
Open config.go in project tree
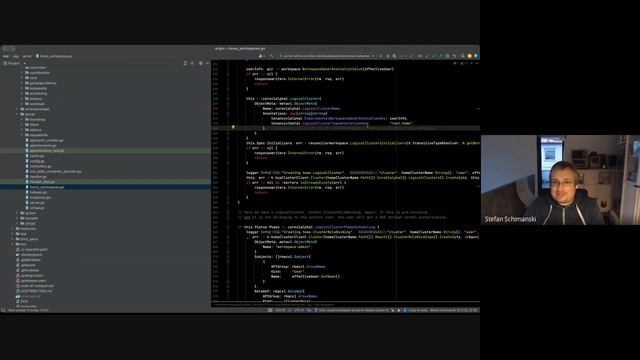(36, 161)
